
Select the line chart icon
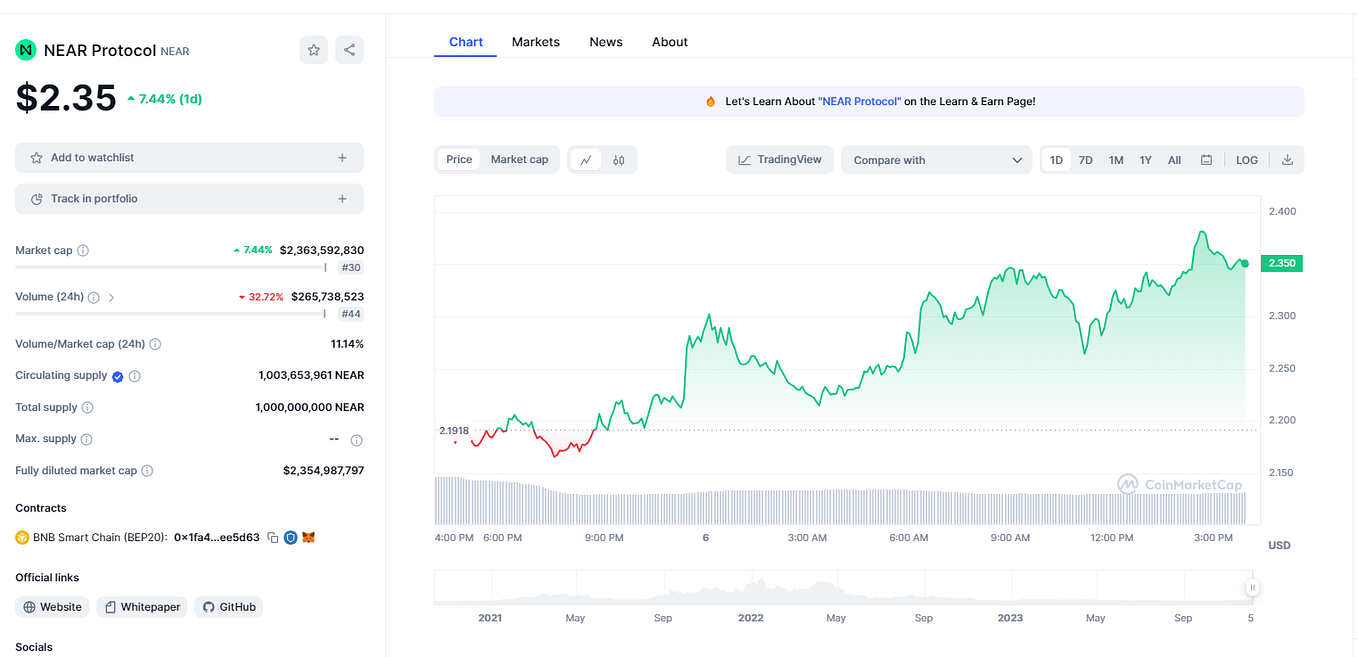pos(585,159)
